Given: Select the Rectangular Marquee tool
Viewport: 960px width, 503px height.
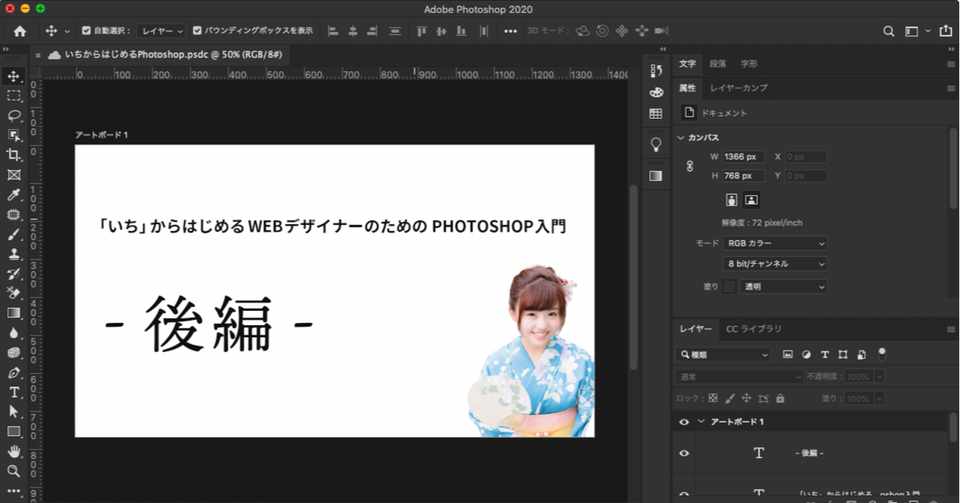Looking at the screenshot, I should [13, 96].
